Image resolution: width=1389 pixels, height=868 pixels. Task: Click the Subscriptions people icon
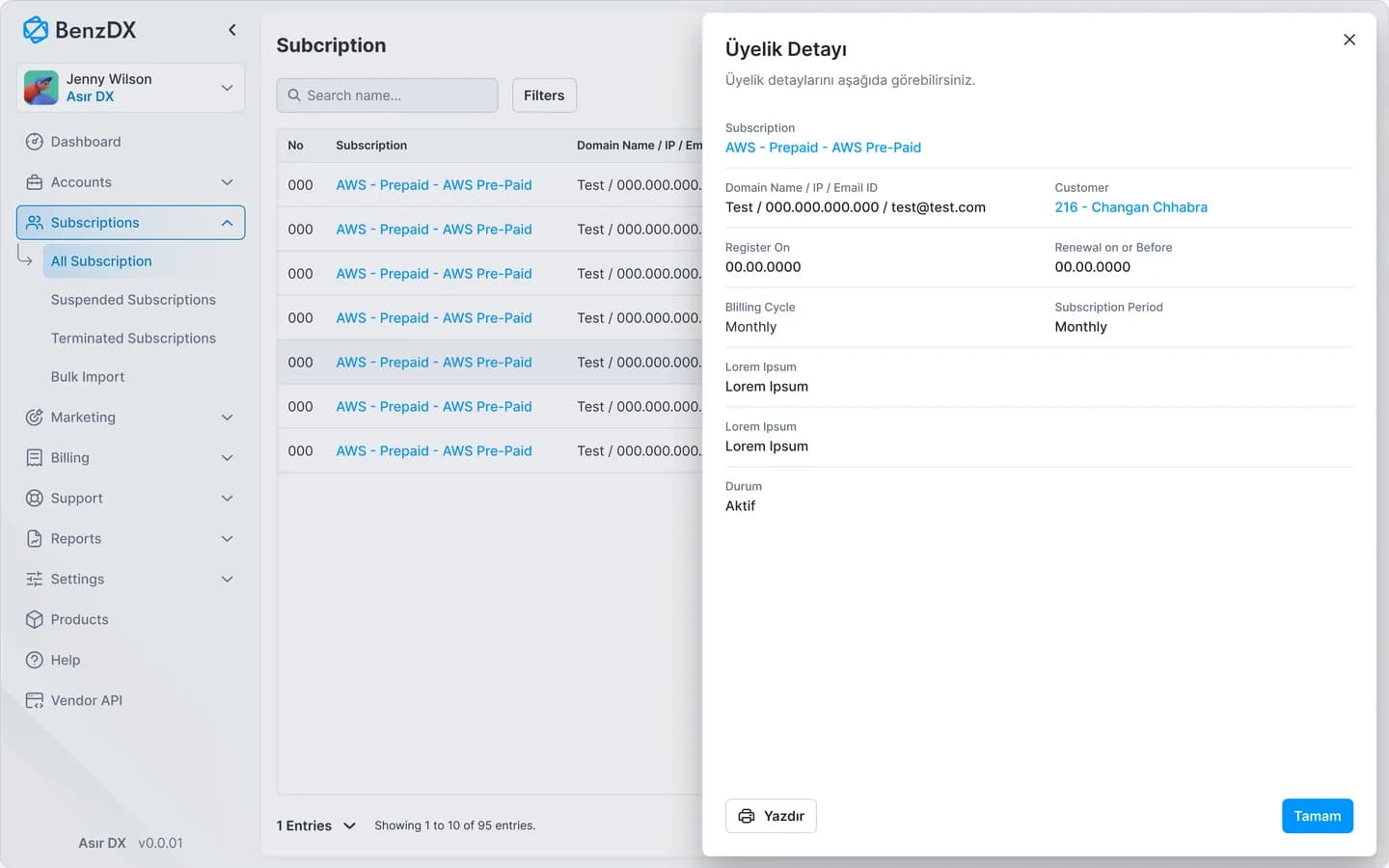pos(35,223)
